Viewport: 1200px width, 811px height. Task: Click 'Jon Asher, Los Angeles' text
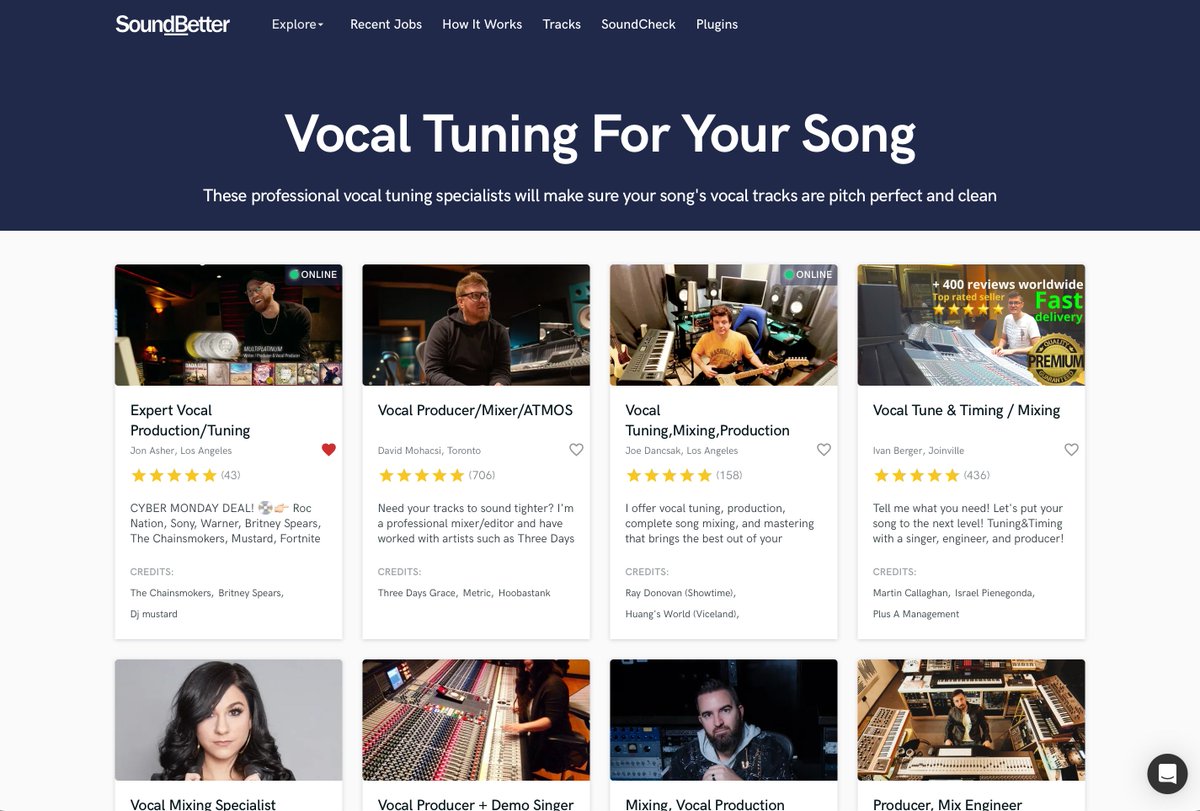tap(181, 451)
